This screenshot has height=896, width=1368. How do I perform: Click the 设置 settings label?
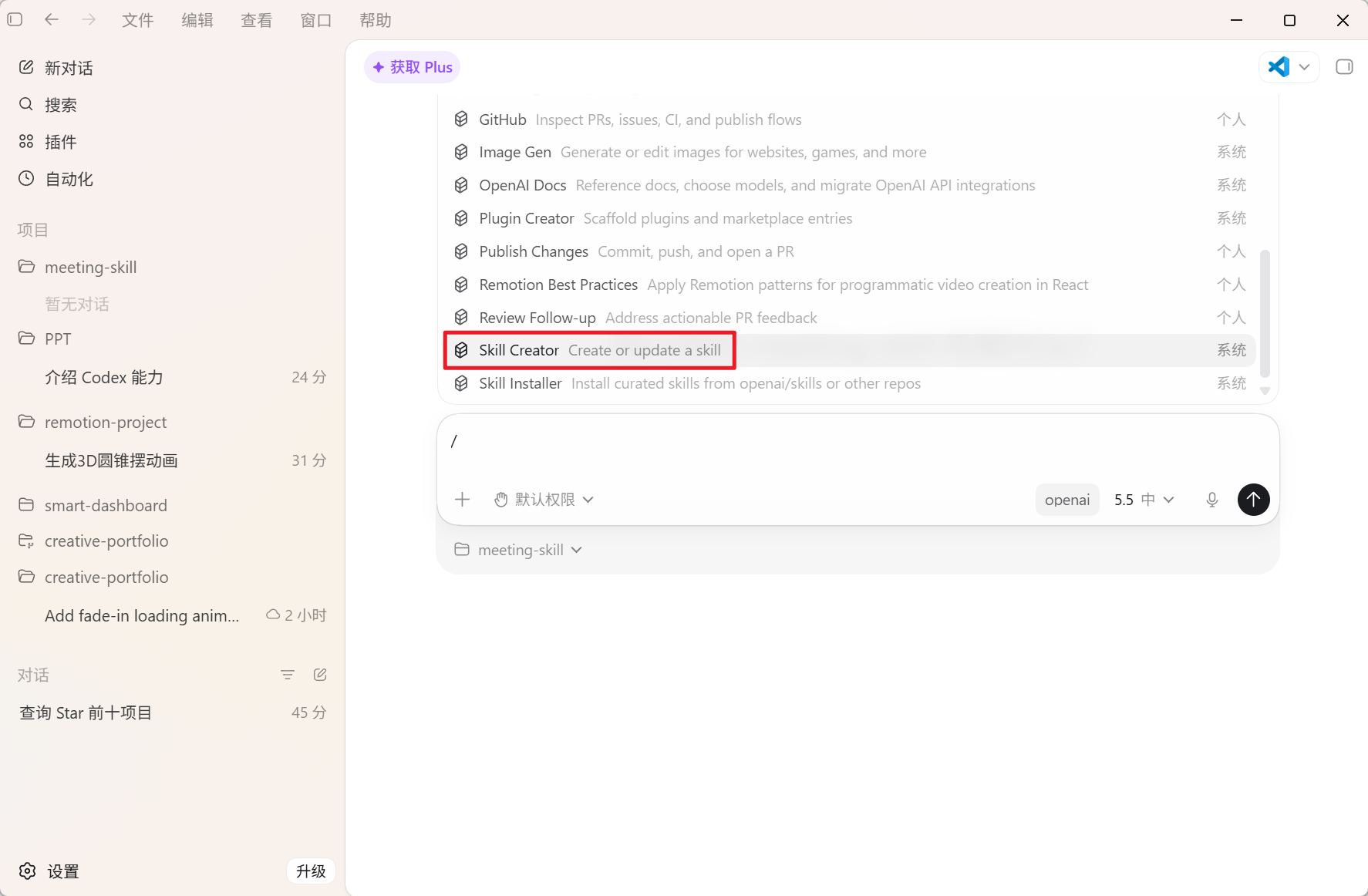(63, 871)
